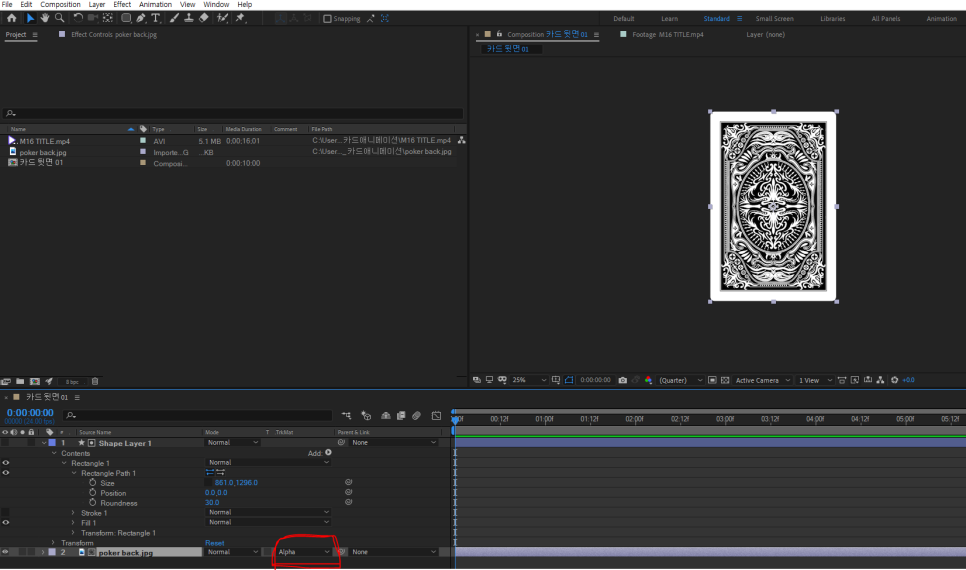This screenshot has height=570, width=966.
Task: Create a new folder in Project panel
Action: 20,381
